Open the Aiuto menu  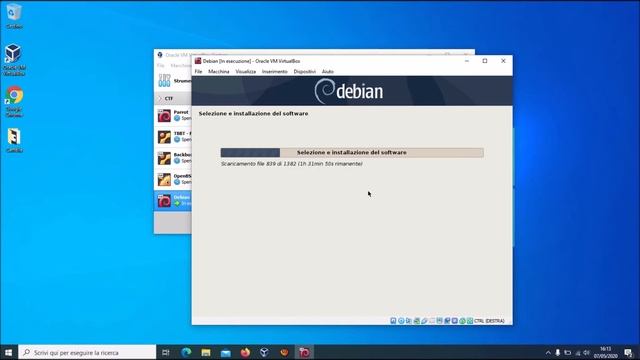point(328,71)
